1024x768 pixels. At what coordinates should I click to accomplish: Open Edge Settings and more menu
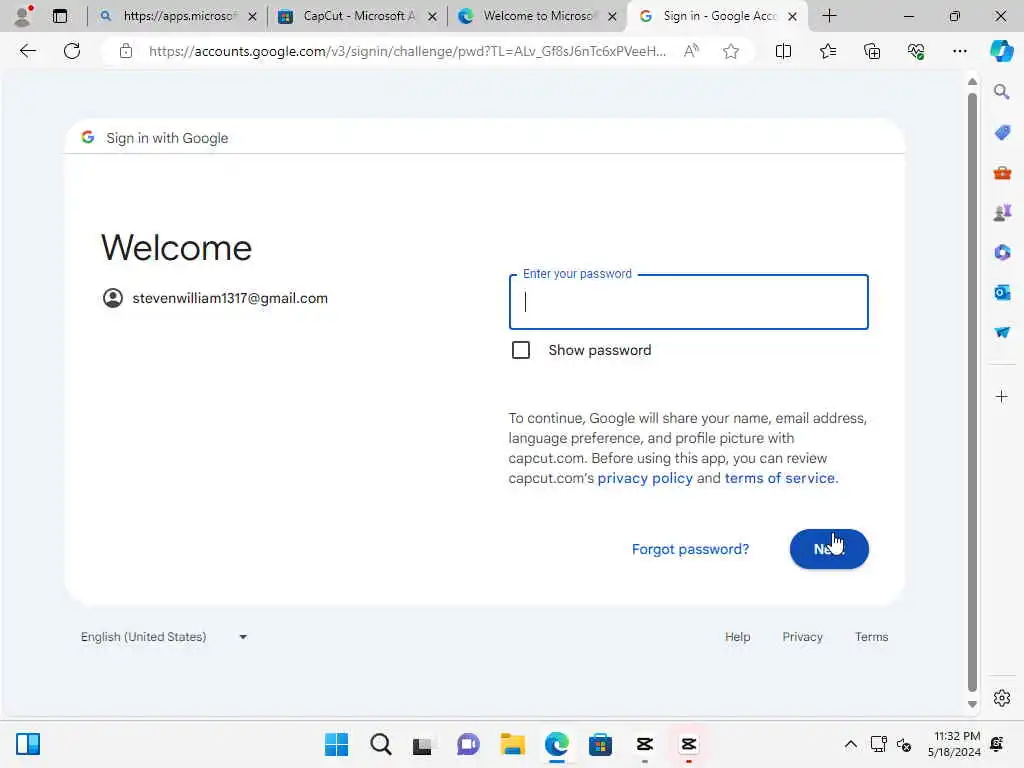pos(959,51)
